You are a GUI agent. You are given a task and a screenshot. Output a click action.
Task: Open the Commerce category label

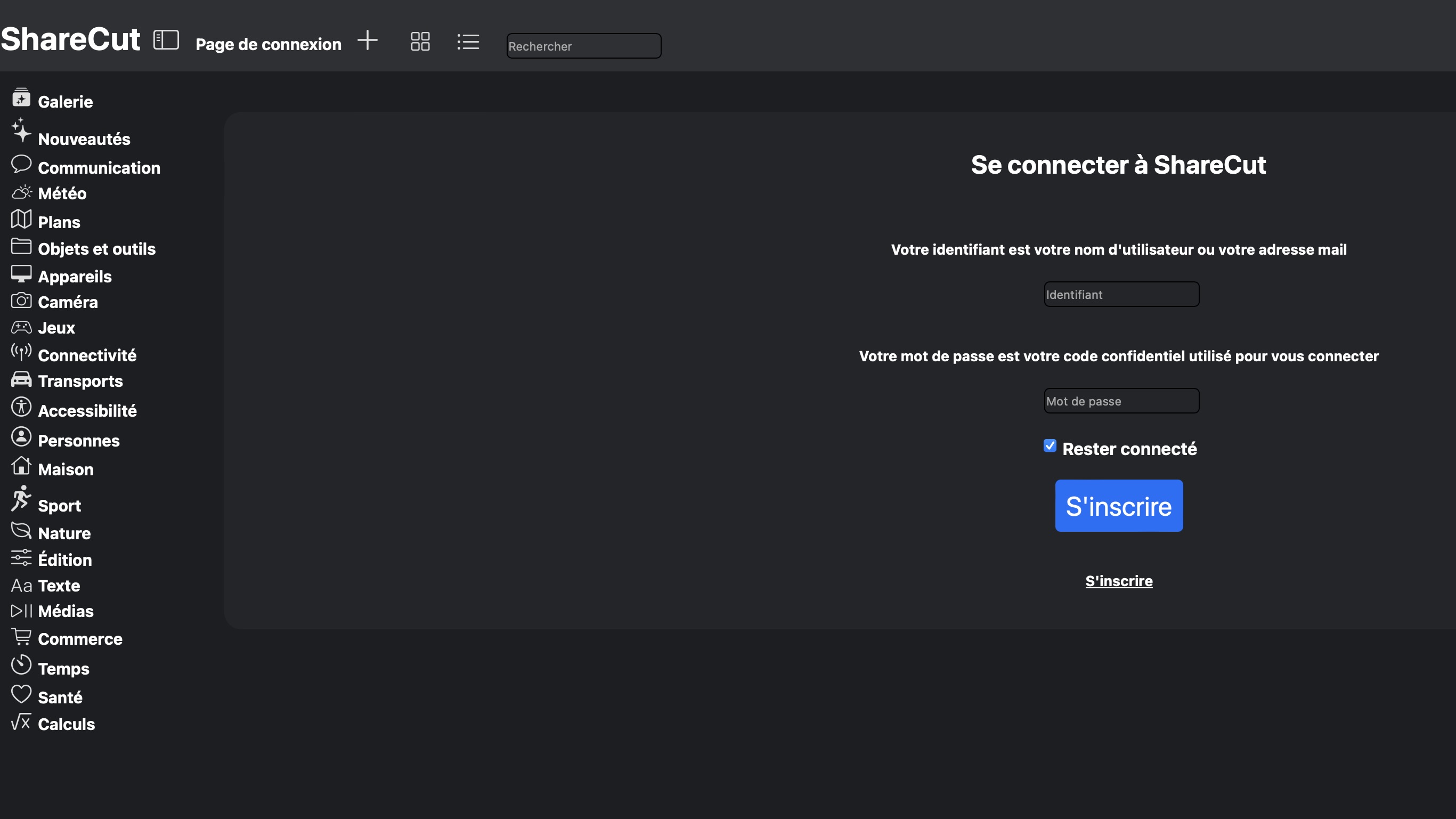click(80, 639)
